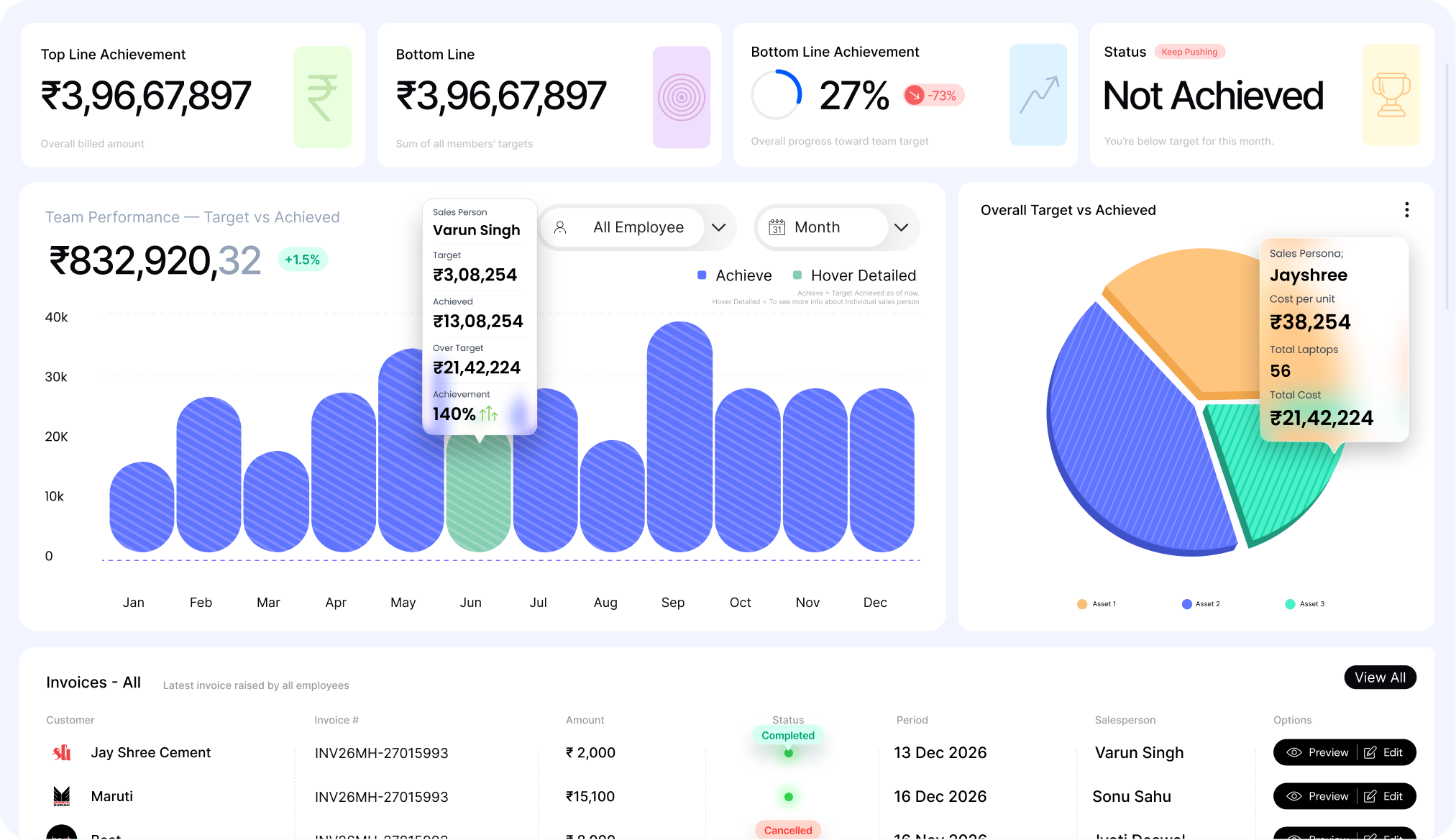The width and height of the screenshot is (1456, 840).
Task: Click the Achieve legend blue swatch
Action: click(702, 275)
